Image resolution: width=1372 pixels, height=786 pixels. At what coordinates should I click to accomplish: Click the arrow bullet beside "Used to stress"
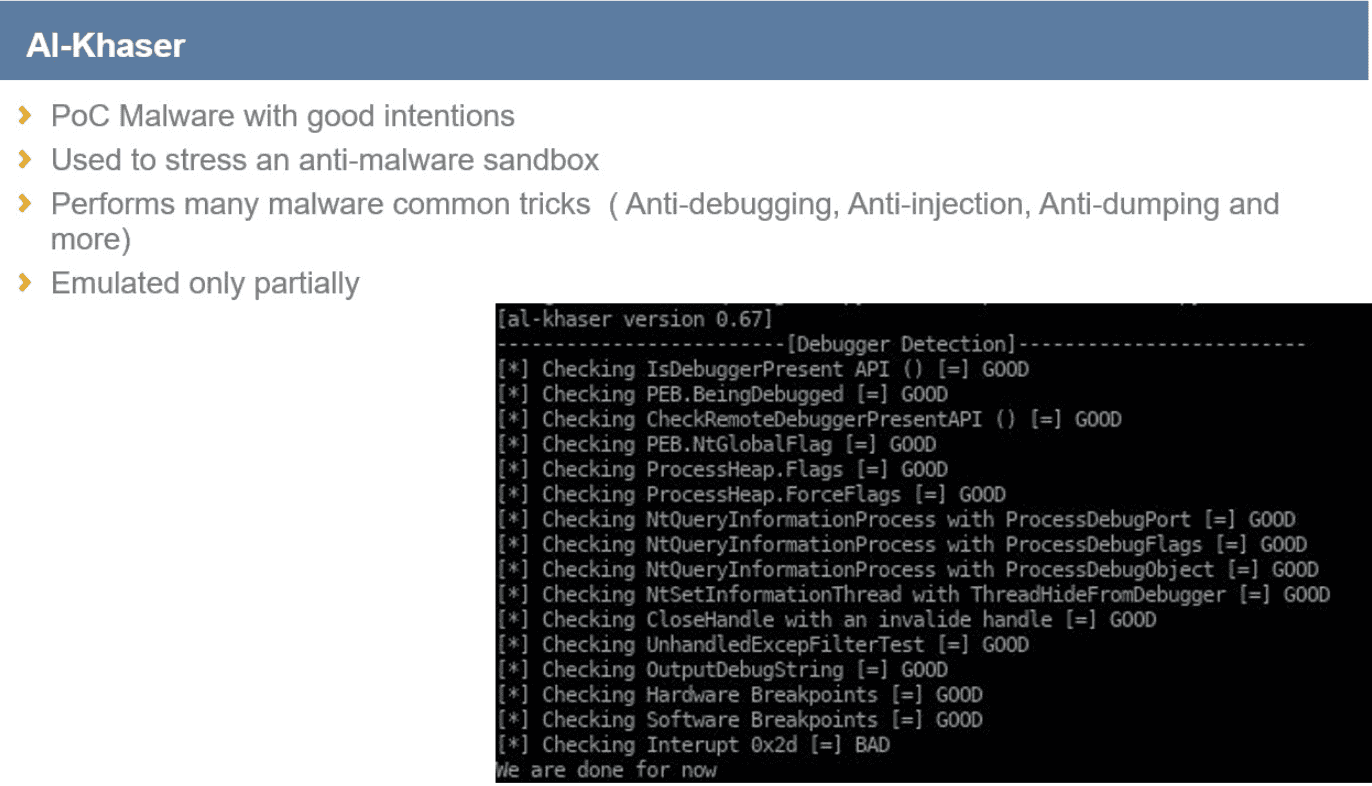pos(25,160)
